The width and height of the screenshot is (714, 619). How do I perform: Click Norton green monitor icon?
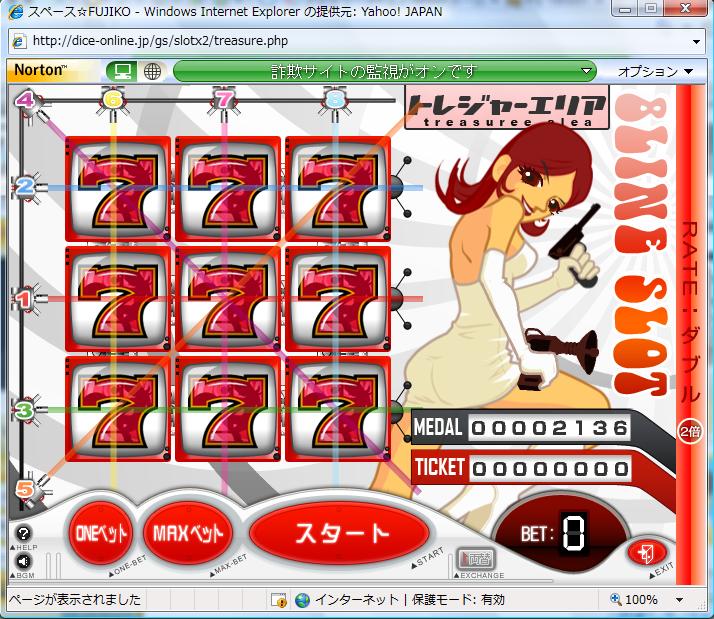(123, 72)
